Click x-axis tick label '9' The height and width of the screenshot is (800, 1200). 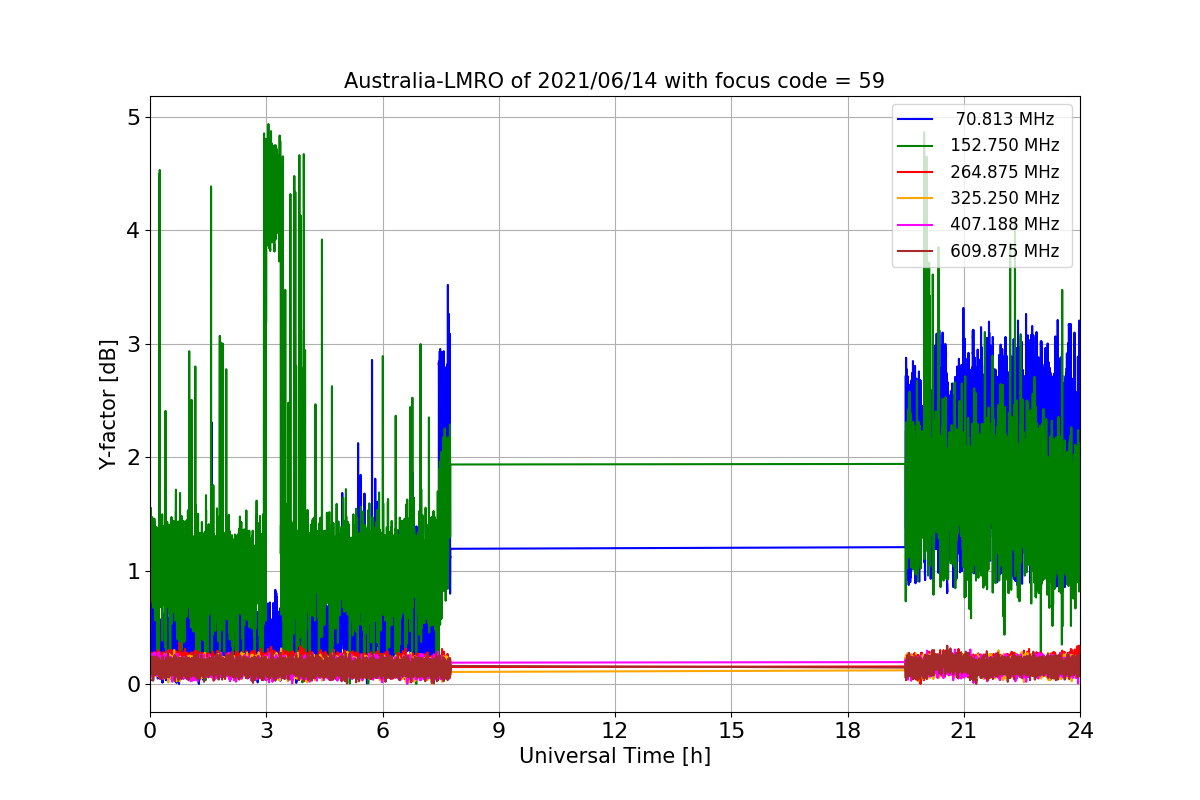click(498, 731)
